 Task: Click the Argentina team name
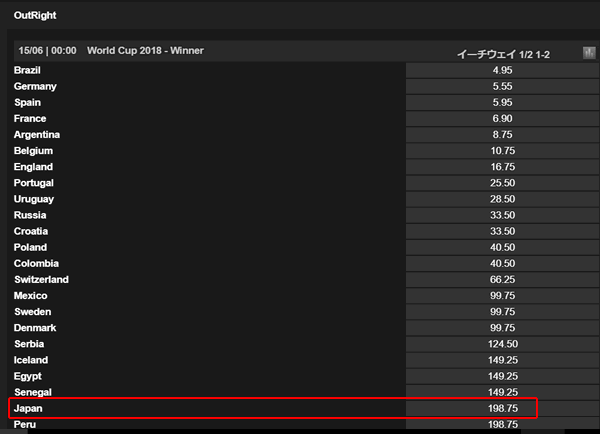pyautogui.click(x=37, y=135)
